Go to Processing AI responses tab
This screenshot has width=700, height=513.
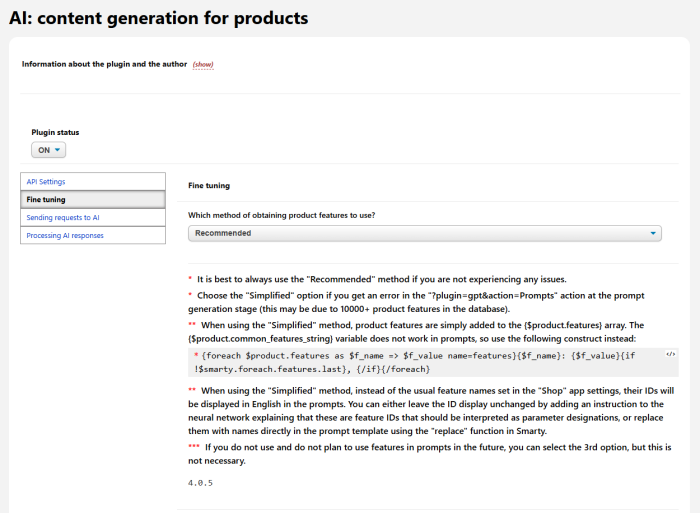(x=93, y=235)
